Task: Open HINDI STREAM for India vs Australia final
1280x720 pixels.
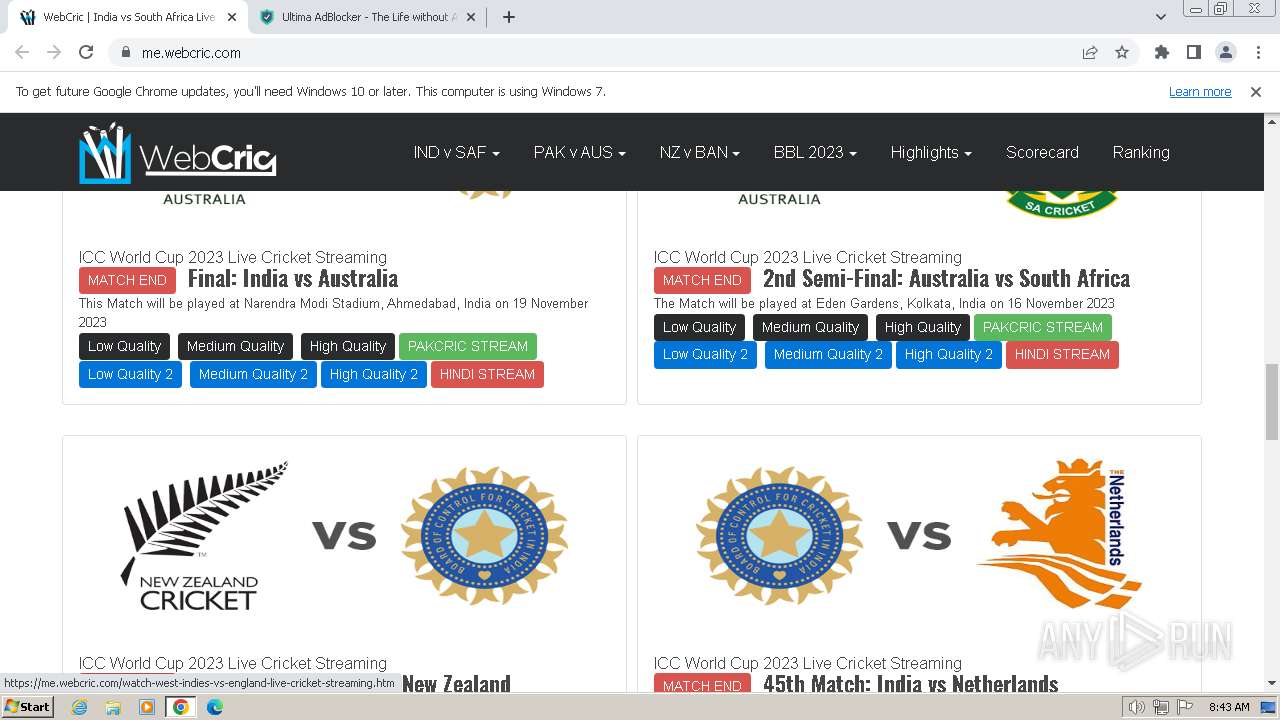Action: coord(487,374)
